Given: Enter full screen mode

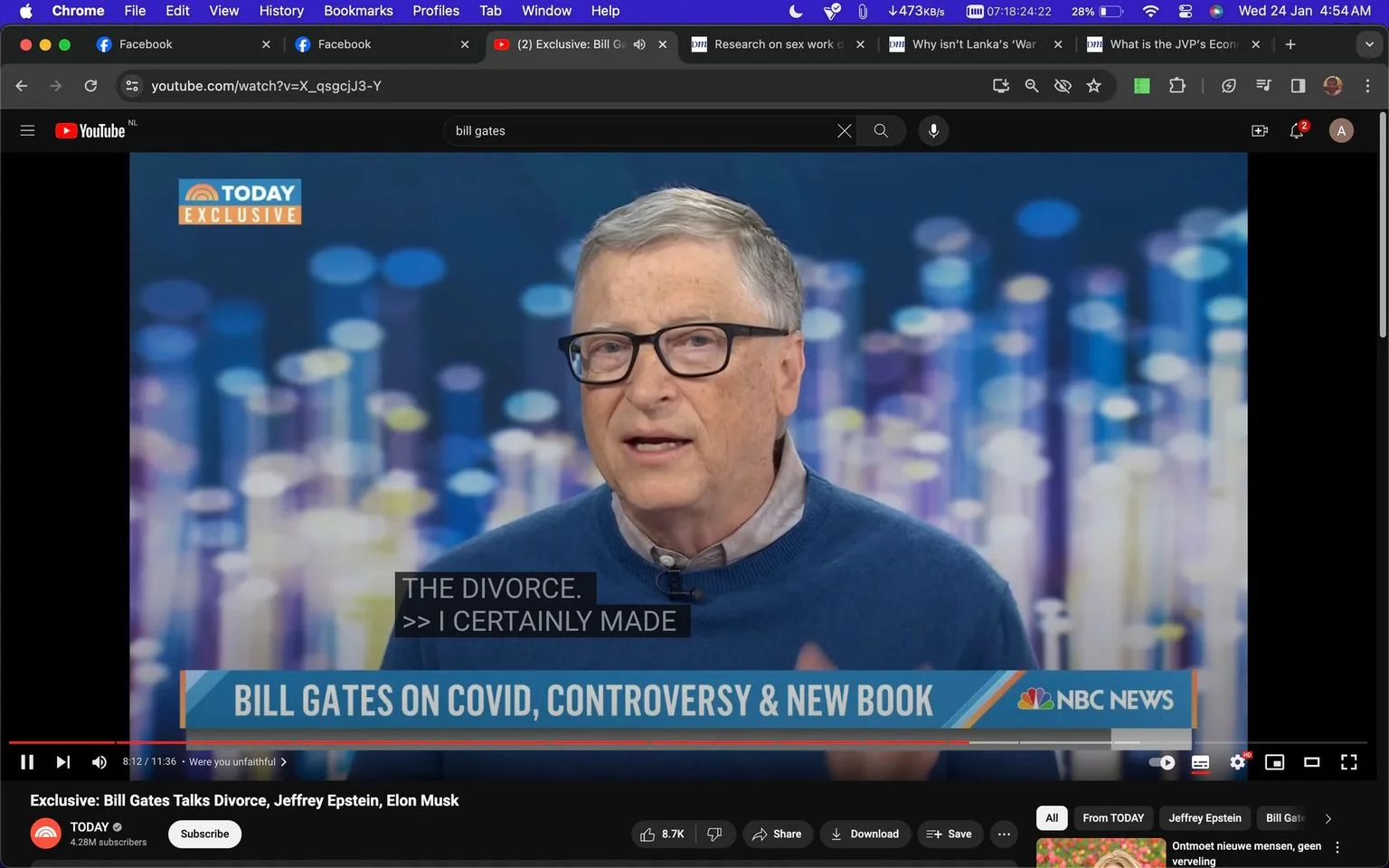Looking at the screenshot, I should [x=1348, y=762].
